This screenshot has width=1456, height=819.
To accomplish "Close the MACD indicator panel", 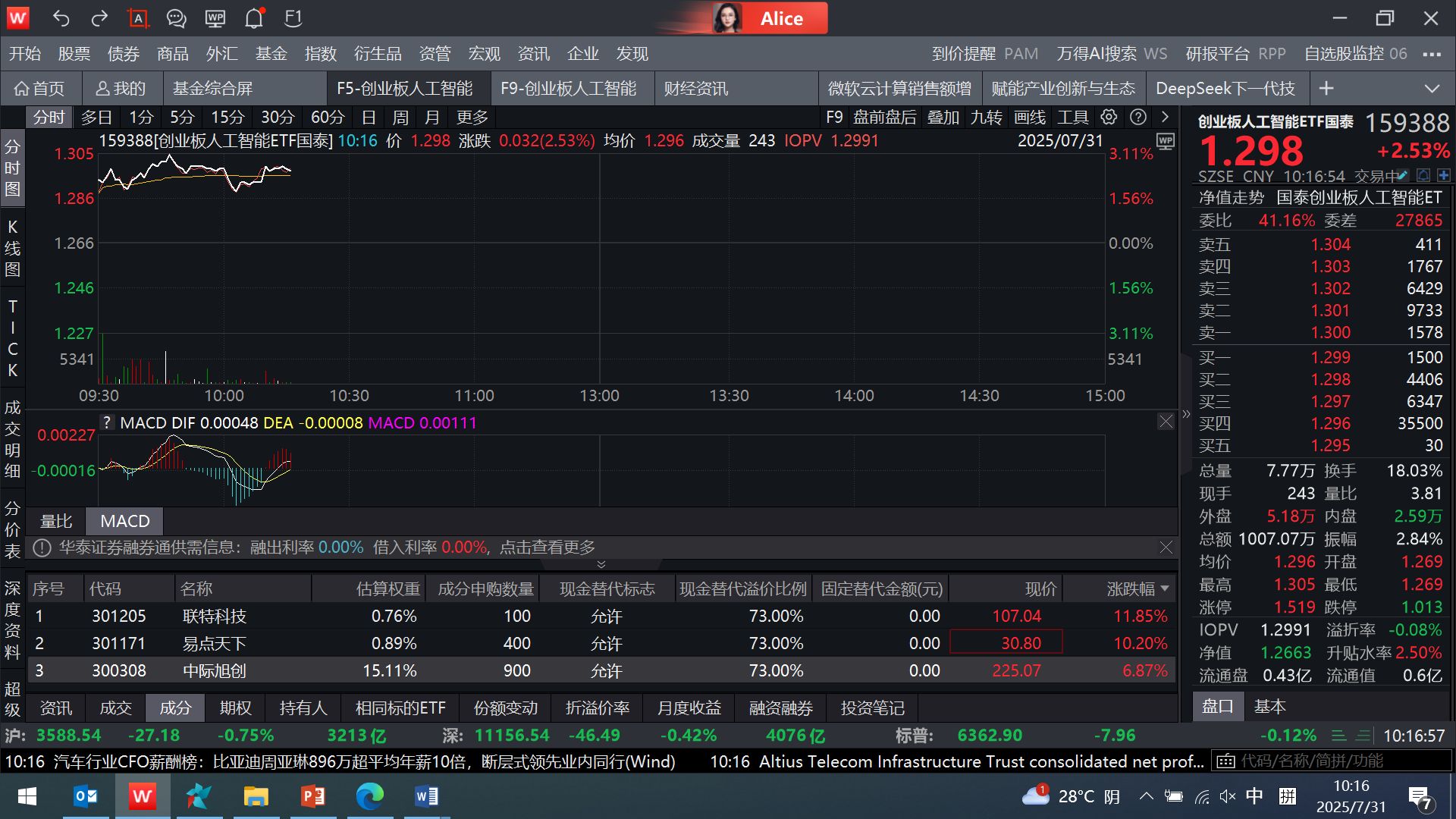I will pos(1166,422).
